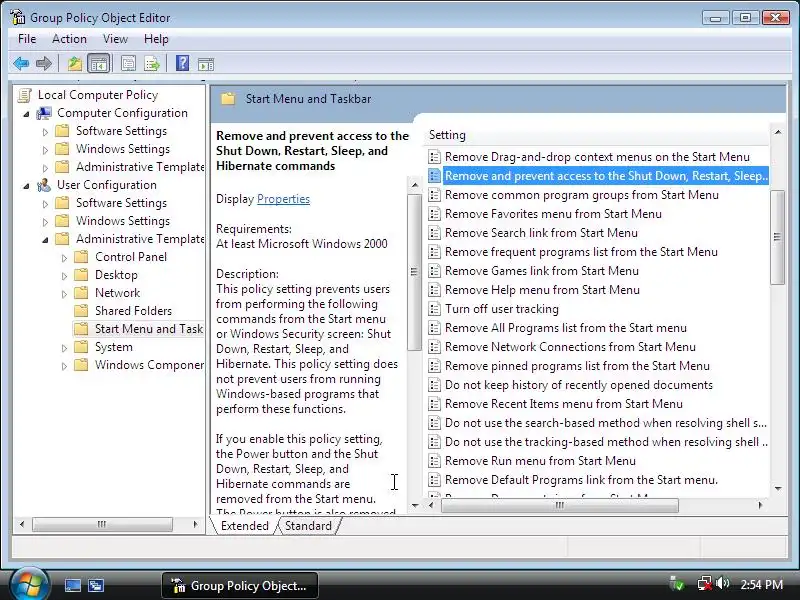Viewport: 800px width, 600px height.
Task: Open the View menu
Action: pos(115,39)
